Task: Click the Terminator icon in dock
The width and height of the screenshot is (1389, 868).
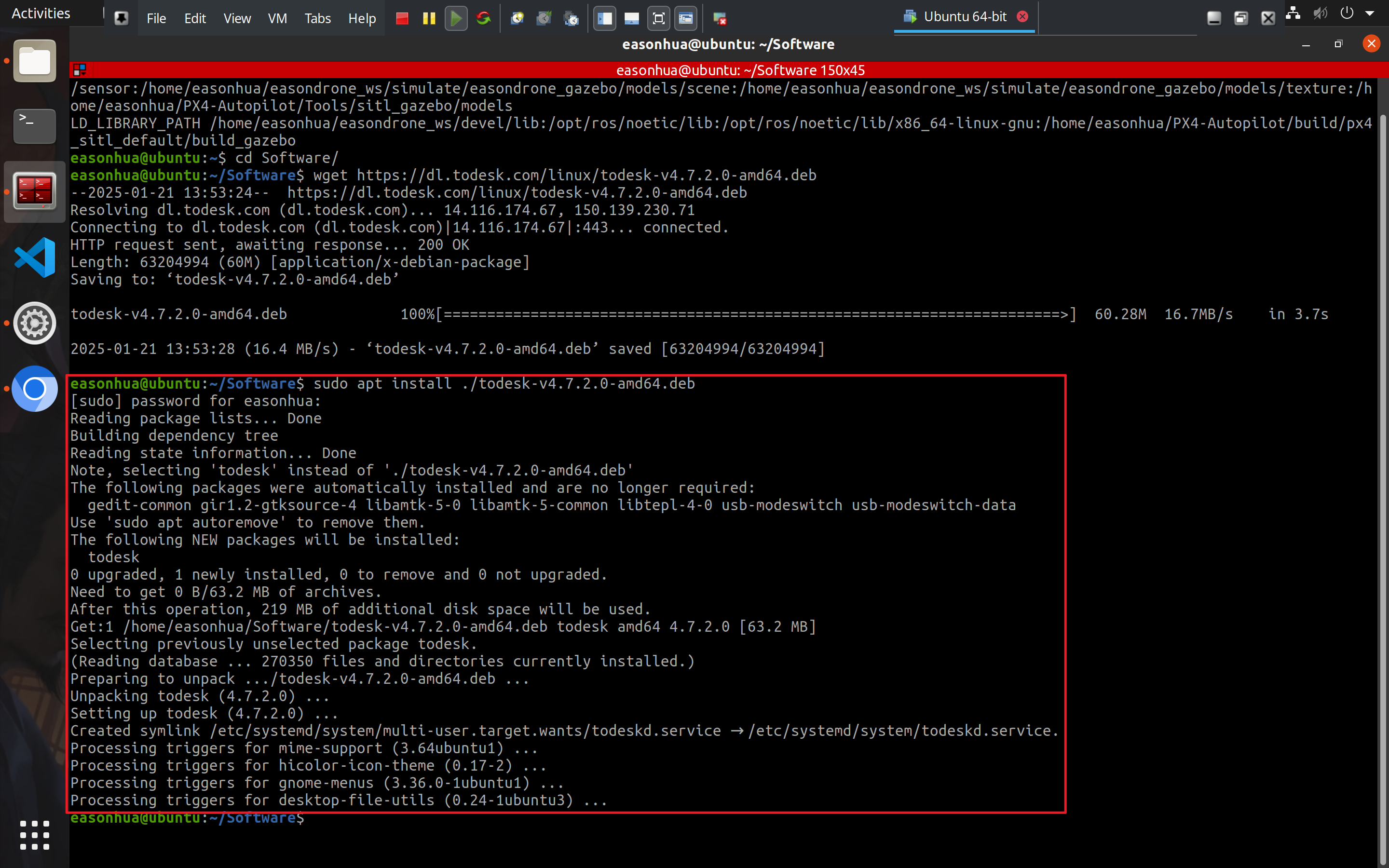Action: 34,191
